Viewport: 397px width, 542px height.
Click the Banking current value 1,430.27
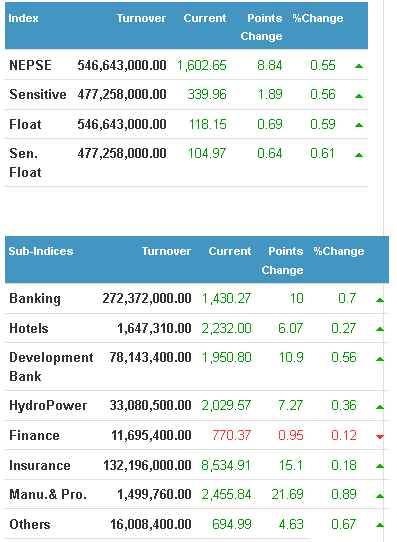[x=226, y=298]
